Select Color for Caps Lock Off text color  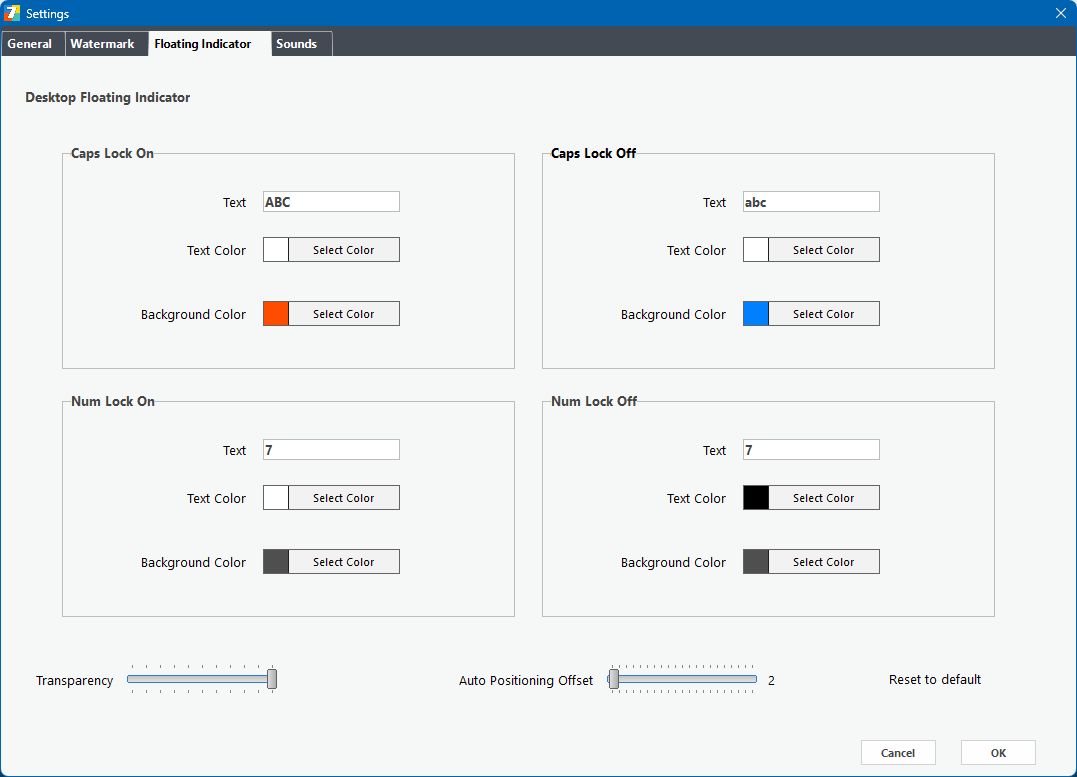(x=824, y=250)
